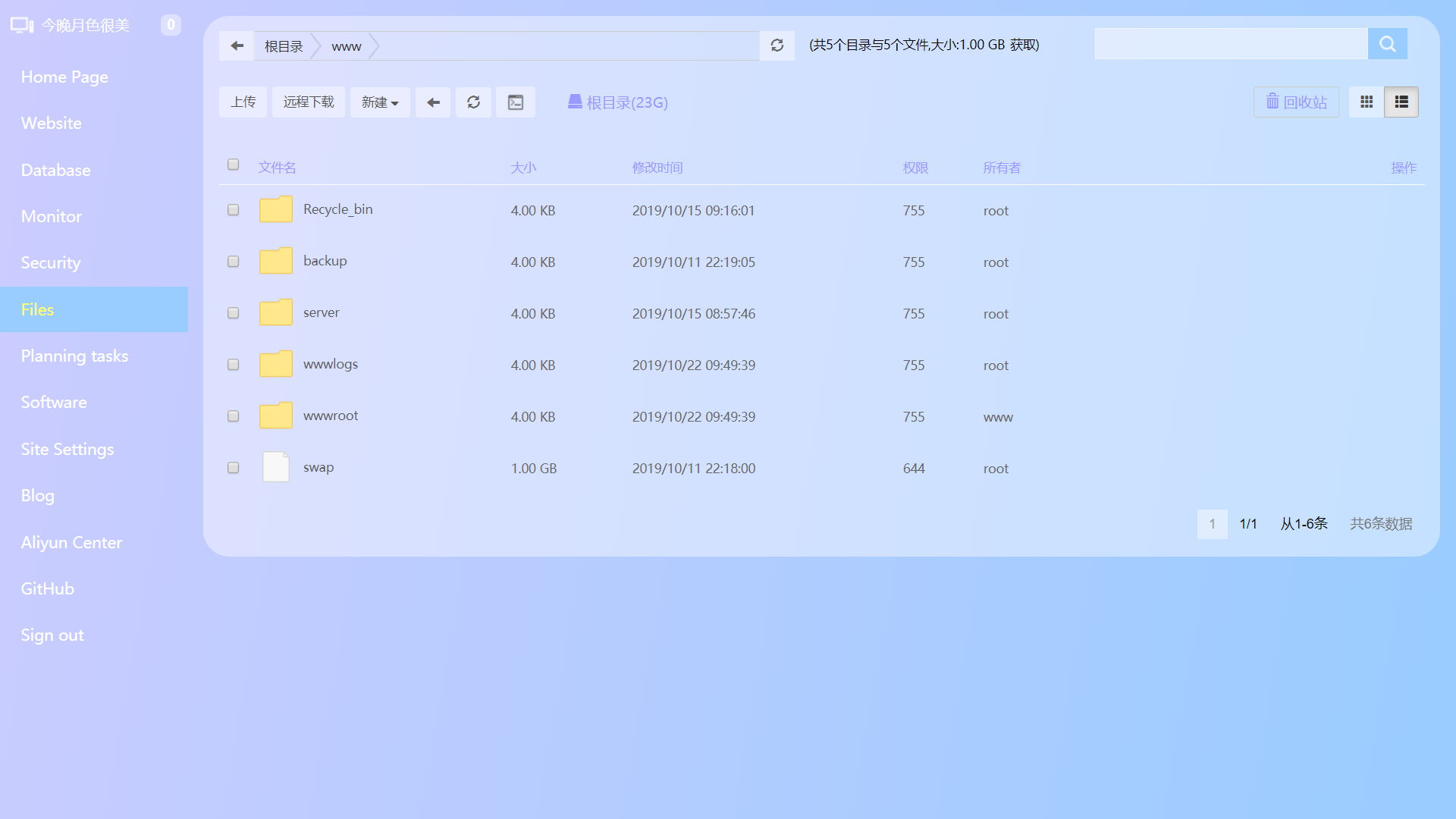Toggle the select-all checkbox in header

234,165
